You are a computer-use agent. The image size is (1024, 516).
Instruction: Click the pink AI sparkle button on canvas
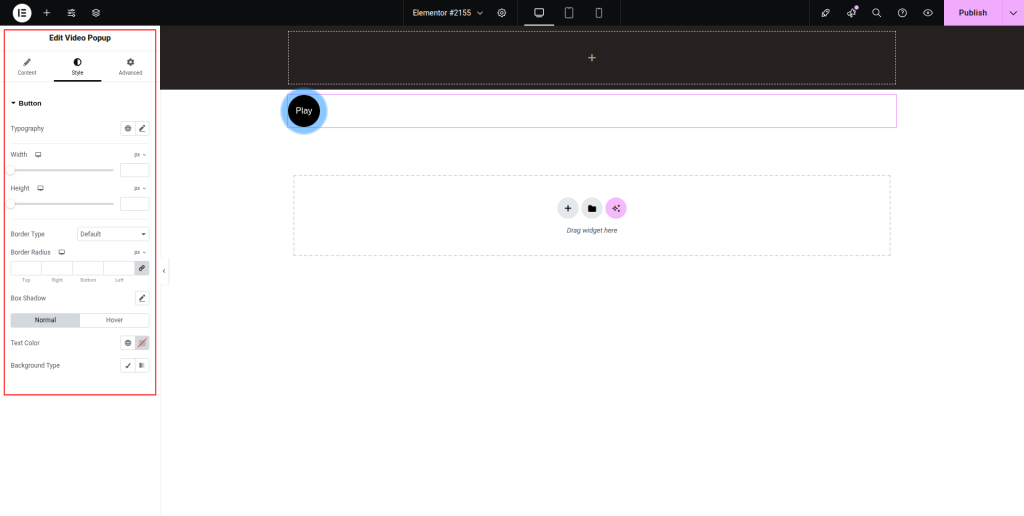click(x=616, y=208)
